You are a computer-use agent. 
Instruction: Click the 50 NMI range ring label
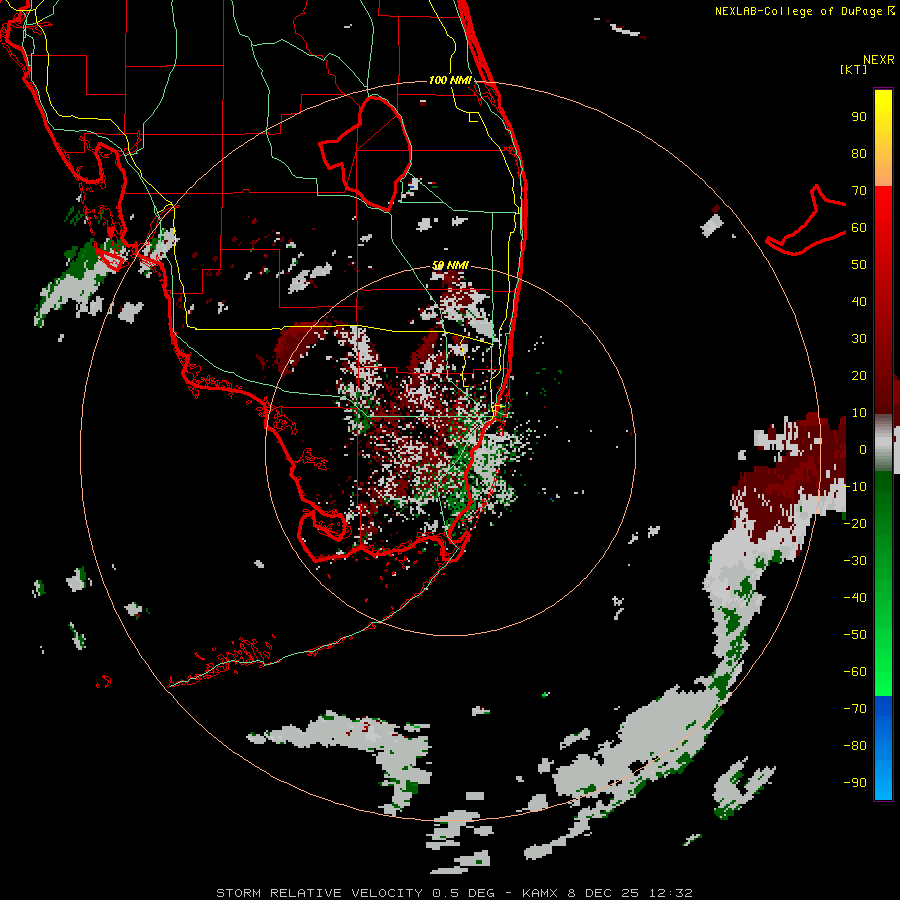[450, 265]
